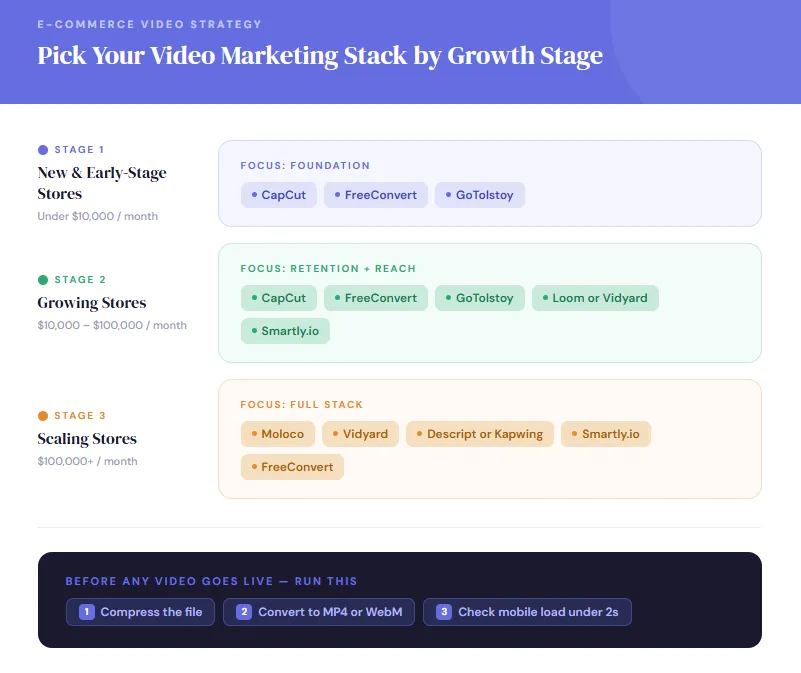The height and width of the screenshot is (673, 801).
Task: Select GoTolstoy in Retention + Reach card
Action: click(480, 298)
